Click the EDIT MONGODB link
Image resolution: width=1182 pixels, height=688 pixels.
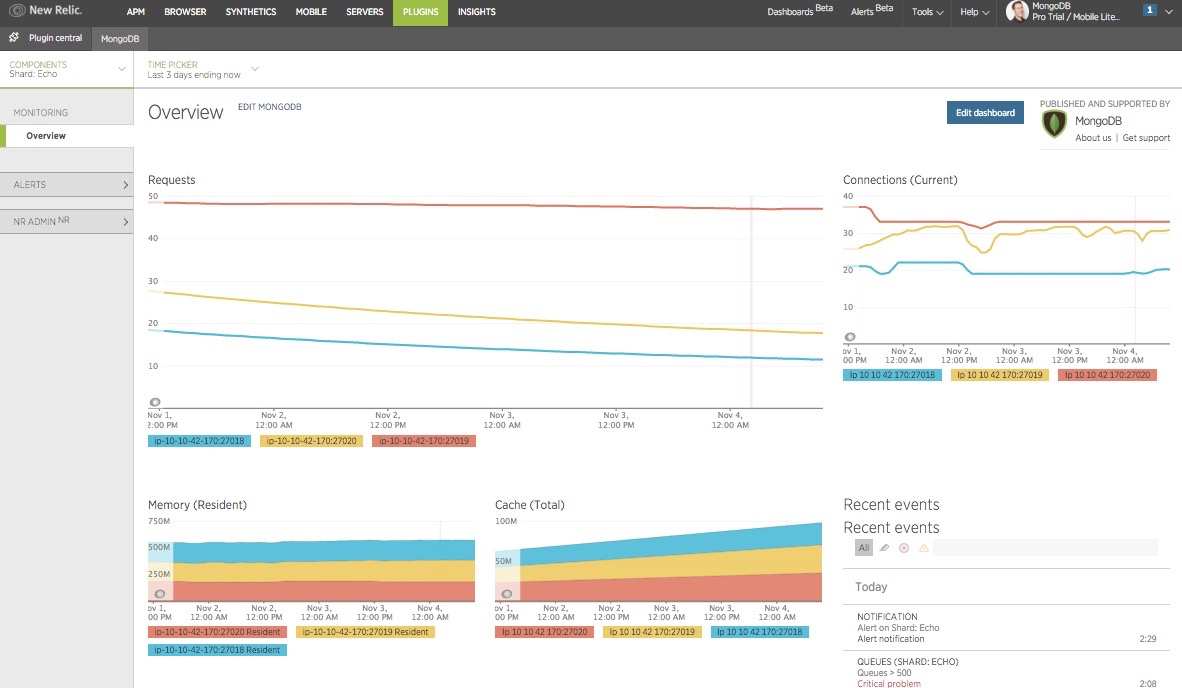click(x=270, y=107)
